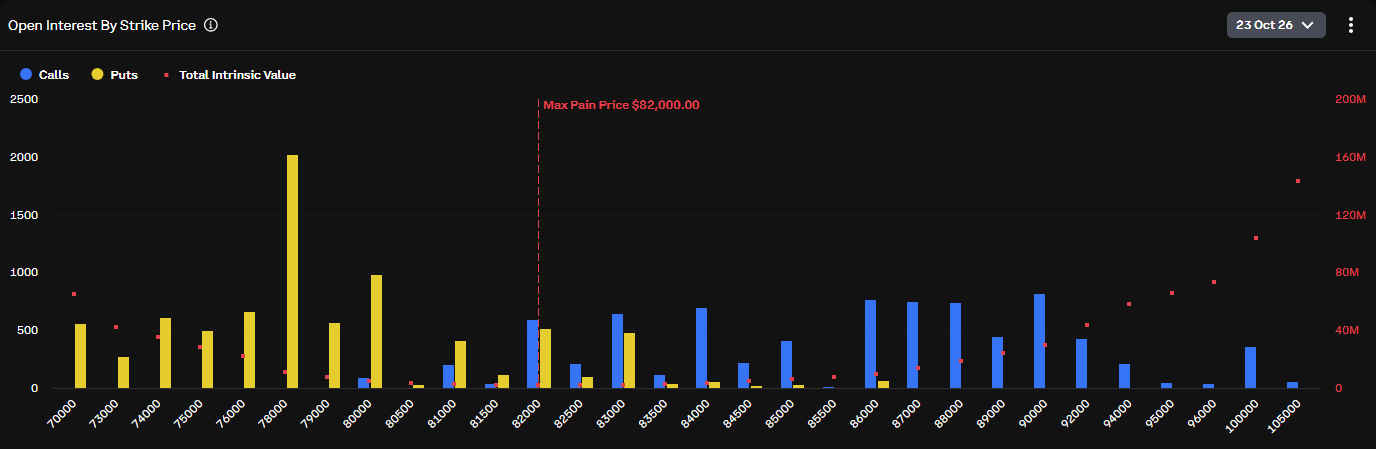Click the puts bar at strike 70000
This screenshot has width=1376, height=449.
(80, 356)
